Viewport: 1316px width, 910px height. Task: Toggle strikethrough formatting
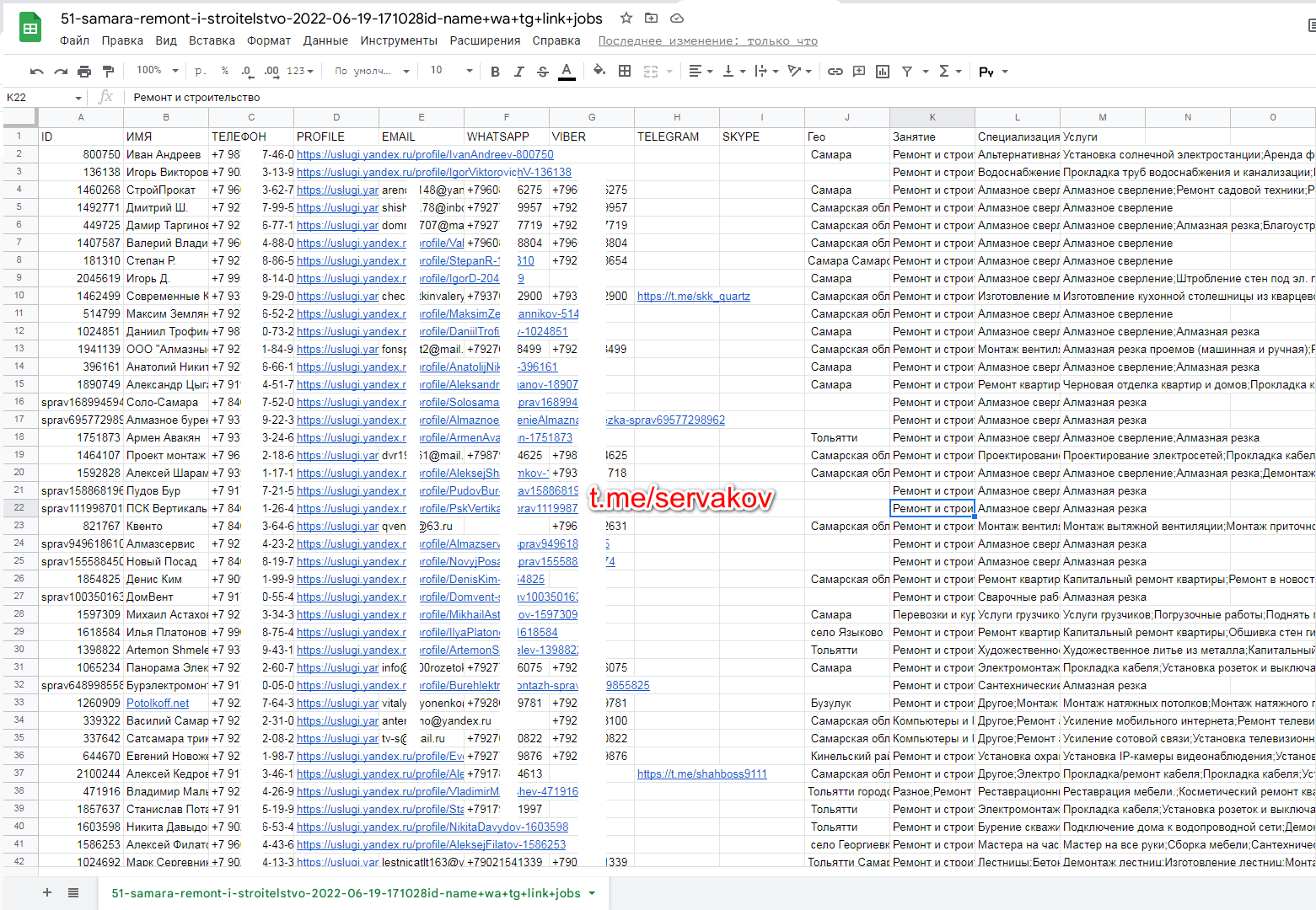[x=542, y=72]
